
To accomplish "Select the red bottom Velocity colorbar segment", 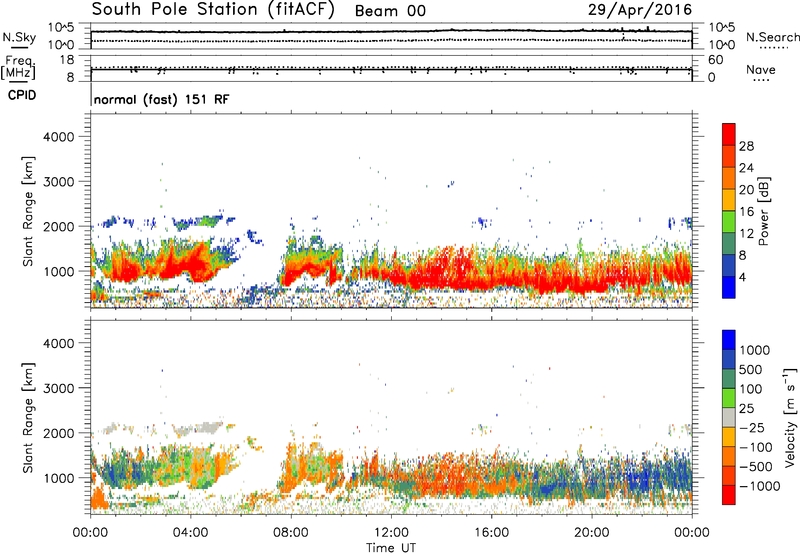I will [729, 495].
